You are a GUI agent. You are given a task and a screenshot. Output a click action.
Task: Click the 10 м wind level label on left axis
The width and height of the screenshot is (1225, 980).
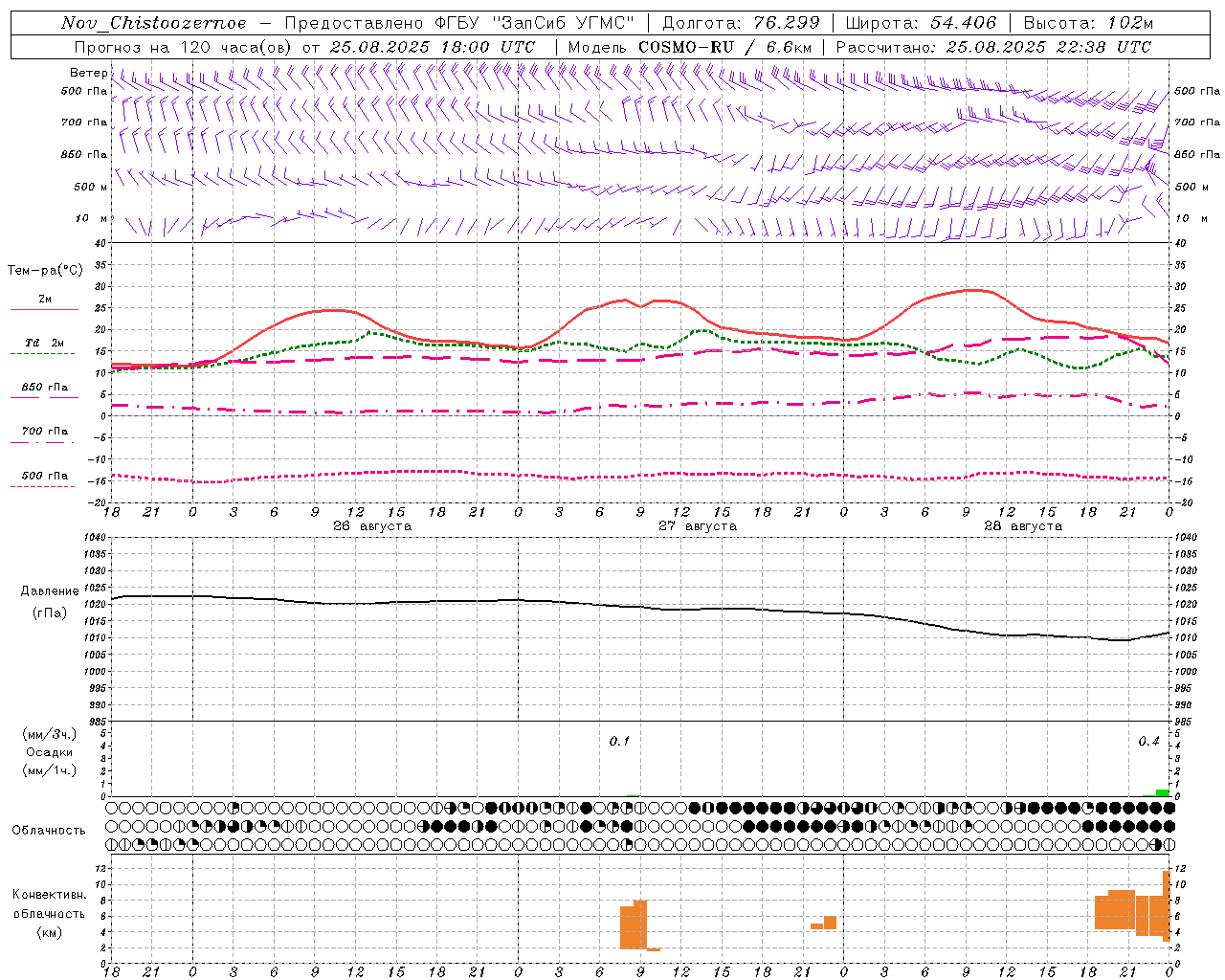click(93, 219)
